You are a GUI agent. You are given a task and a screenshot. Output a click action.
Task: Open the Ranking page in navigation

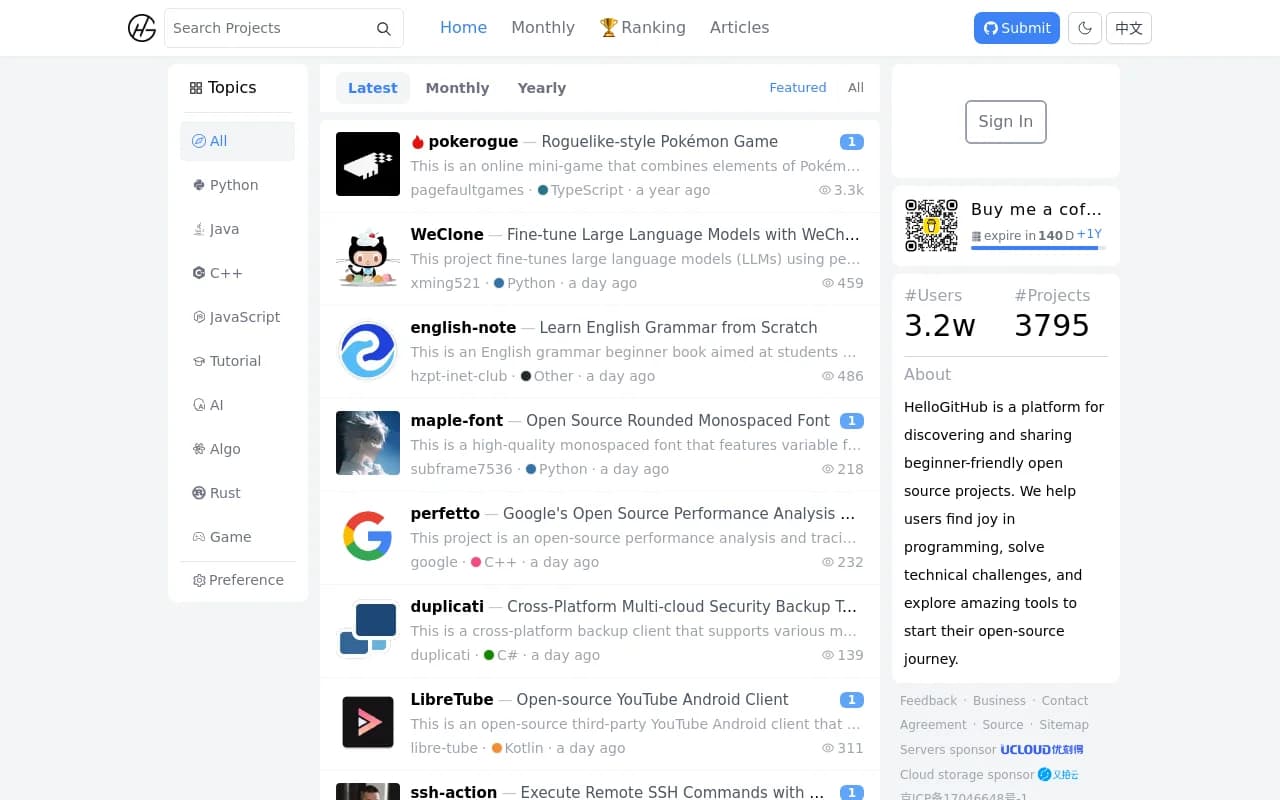click(x=642, y=28)
